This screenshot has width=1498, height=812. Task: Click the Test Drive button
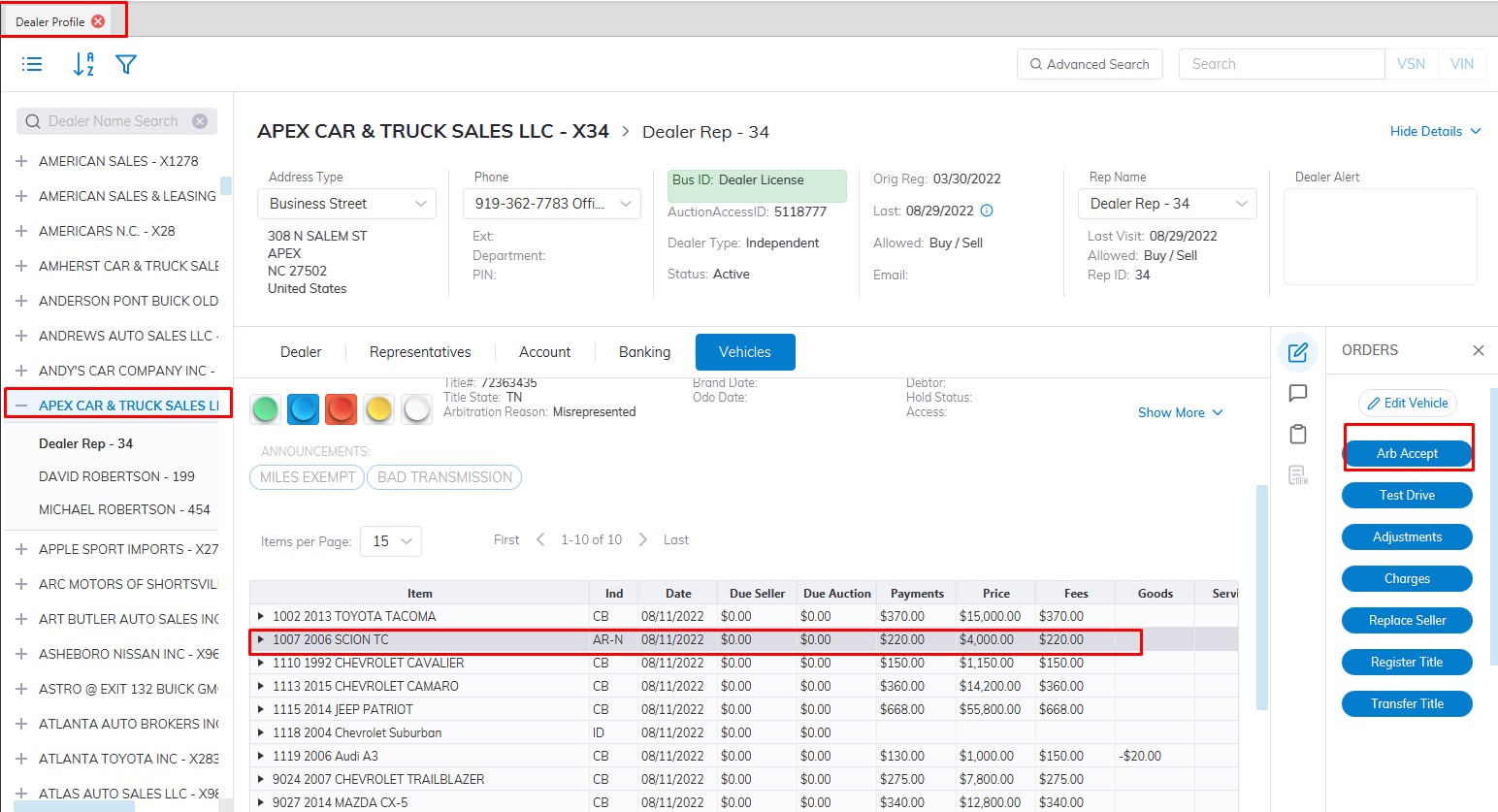point(1407,495)
